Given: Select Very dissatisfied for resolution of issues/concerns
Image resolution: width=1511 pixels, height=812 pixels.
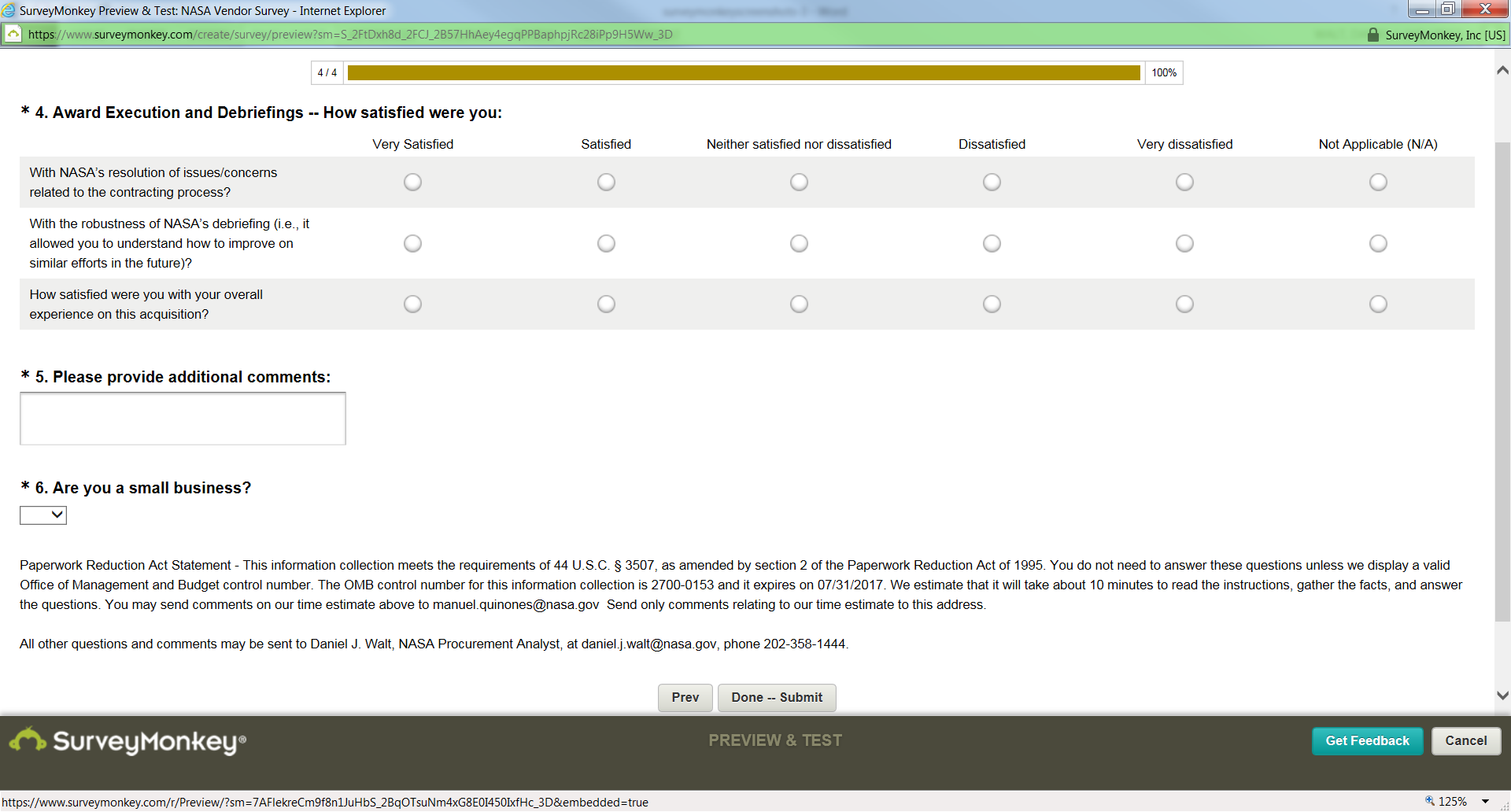Looking at the screenshot, I should [x=1184, y=182].
